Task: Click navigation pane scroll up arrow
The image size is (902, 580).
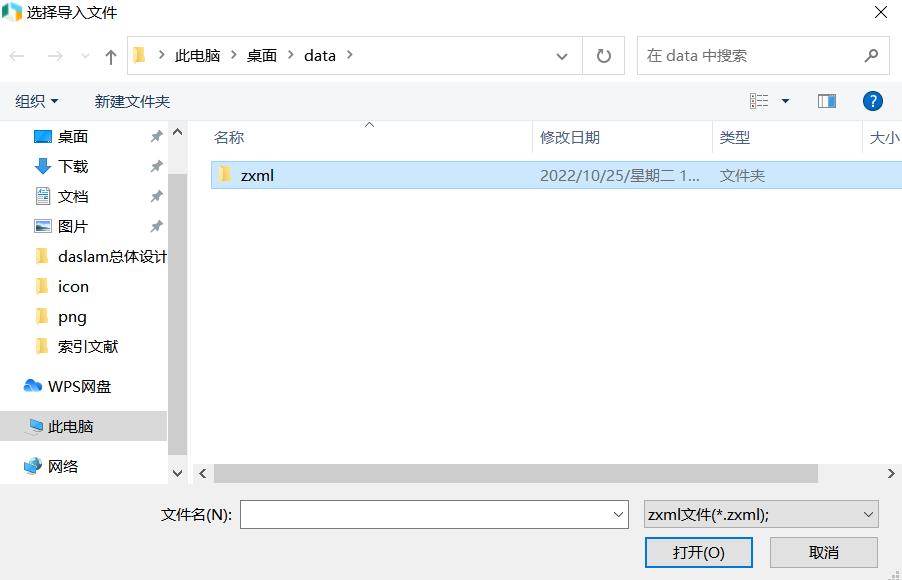Action: point(178,132)
